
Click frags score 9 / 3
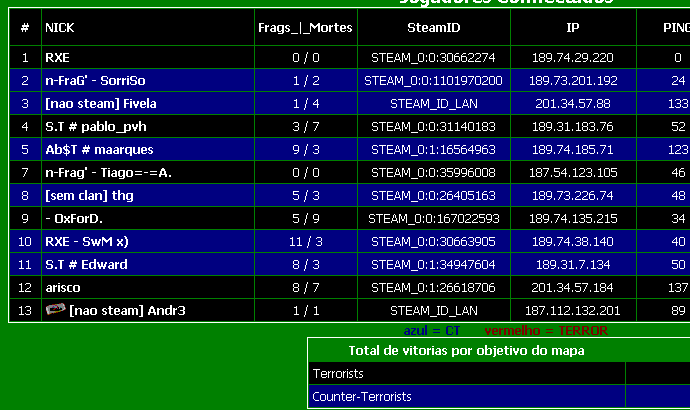pos(306,150)
